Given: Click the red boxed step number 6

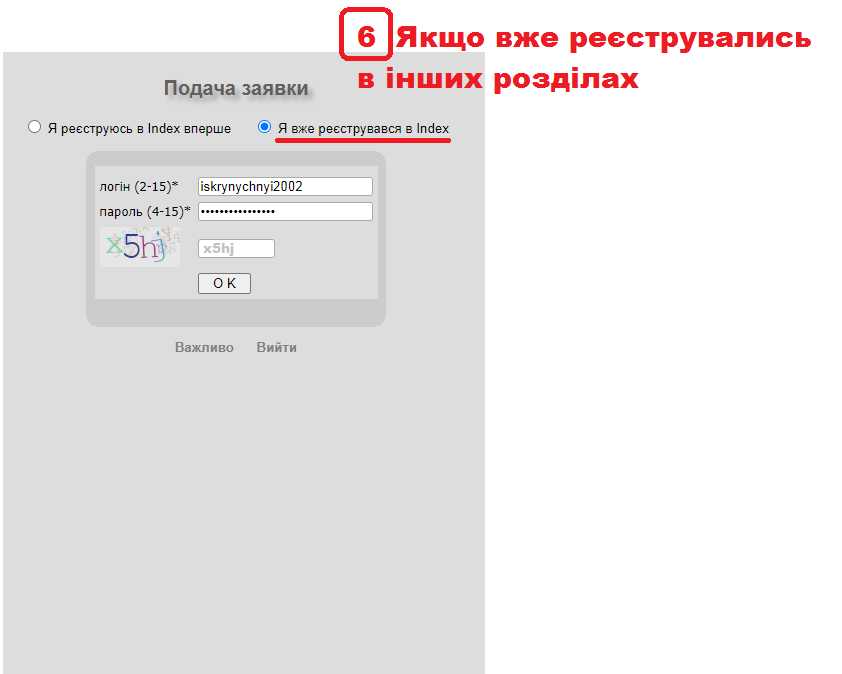Looking at the screenshot, I should coord(366,38).
